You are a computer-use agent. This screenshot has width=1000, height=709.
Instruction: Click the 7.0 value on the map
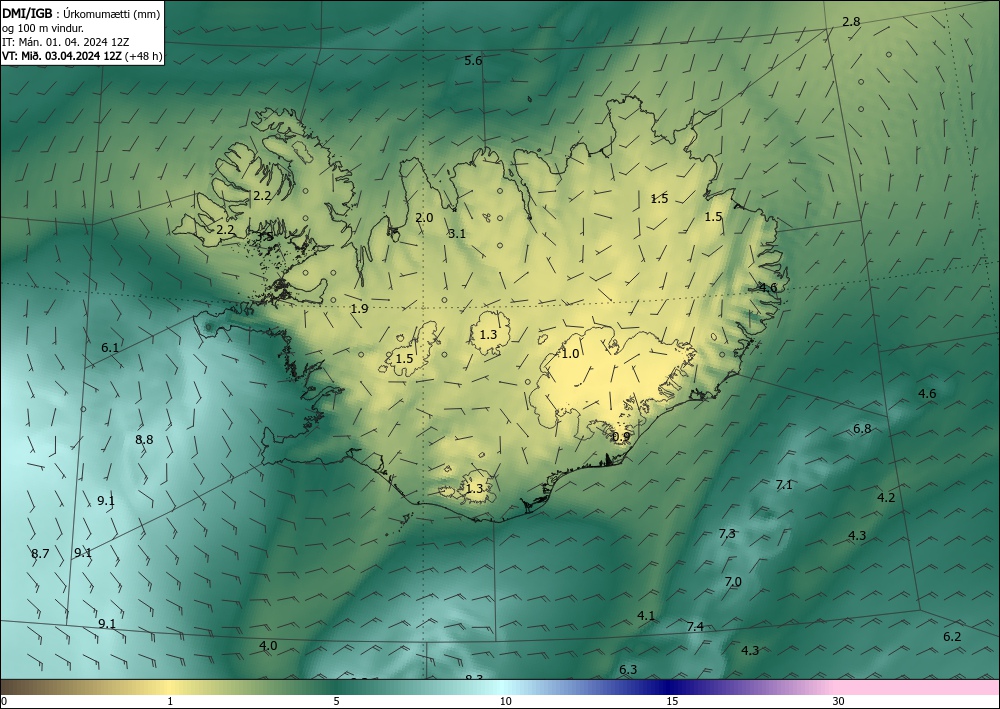click(x=733, y=582)
